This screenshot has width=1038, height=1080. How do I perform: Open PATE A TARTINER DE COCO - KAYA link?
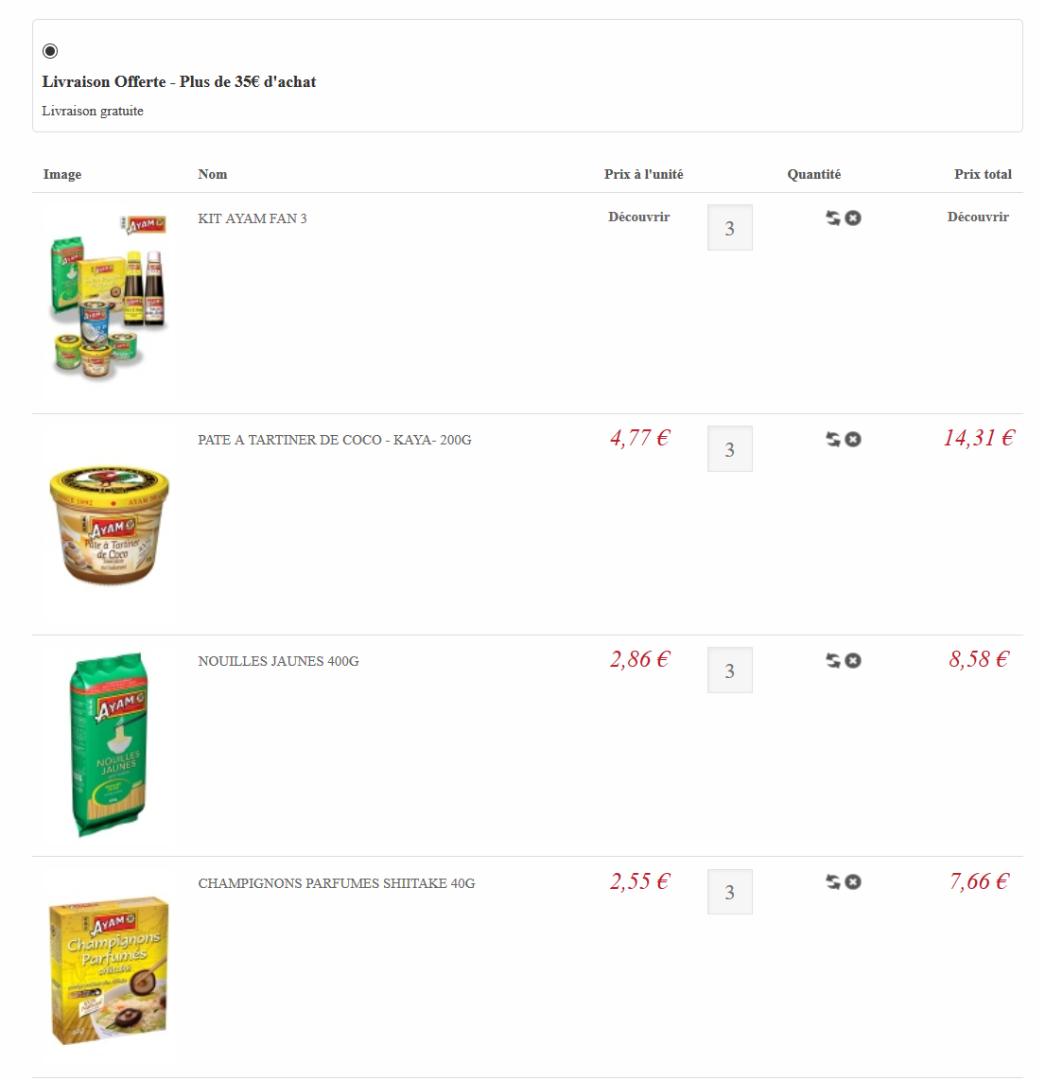click(334, 440)
